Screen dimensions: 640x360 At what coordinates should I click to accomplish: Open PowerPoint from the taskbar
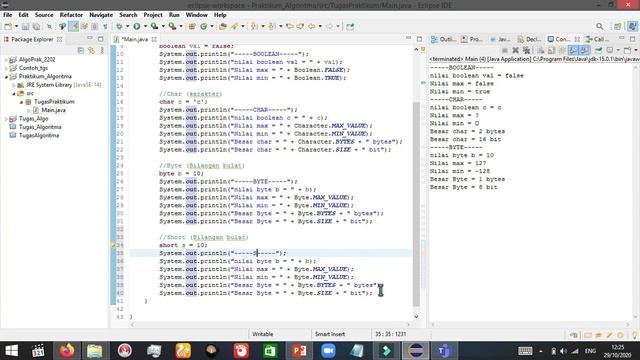299,351
